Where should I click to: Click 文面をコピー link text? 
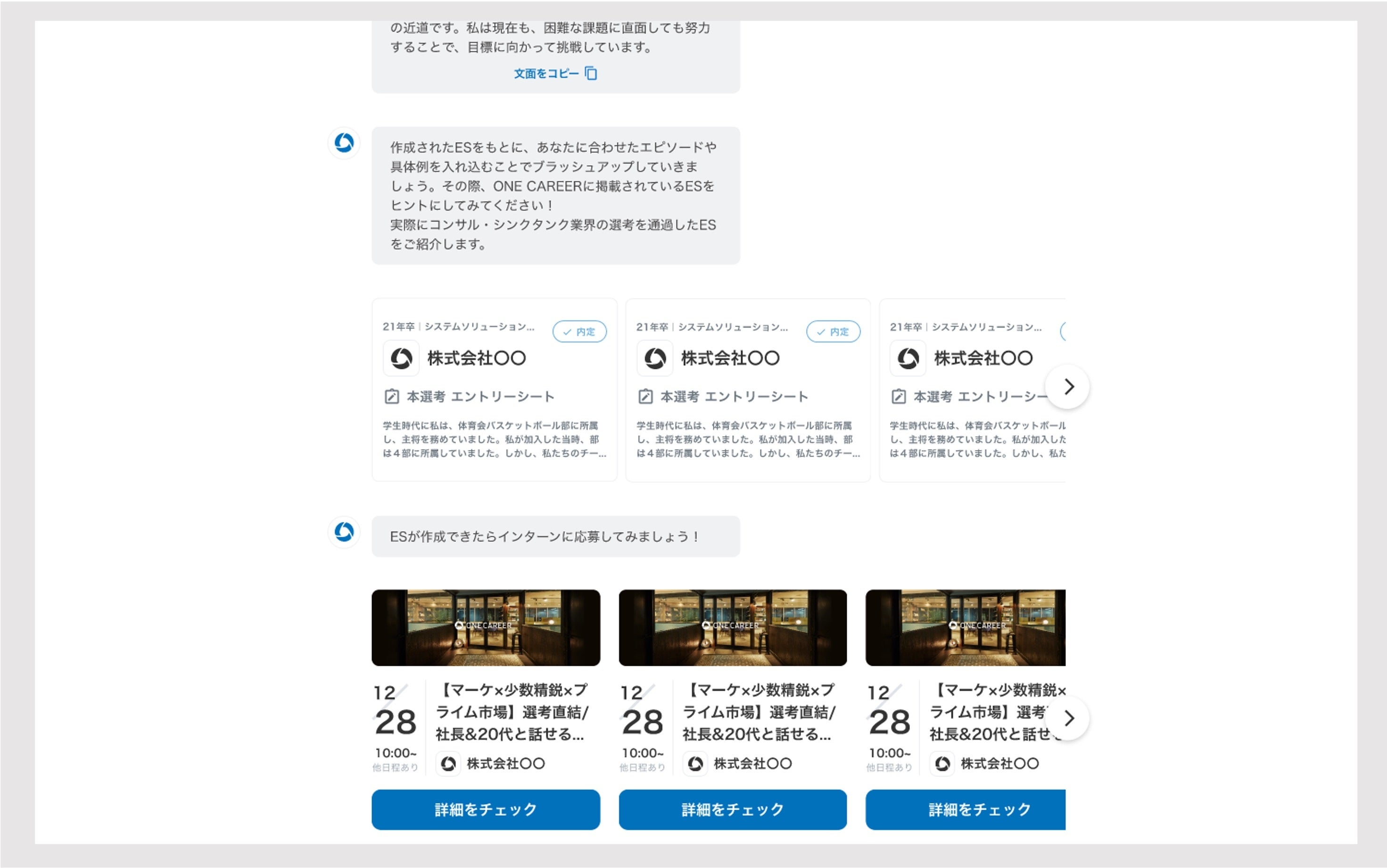click(545, 74)
